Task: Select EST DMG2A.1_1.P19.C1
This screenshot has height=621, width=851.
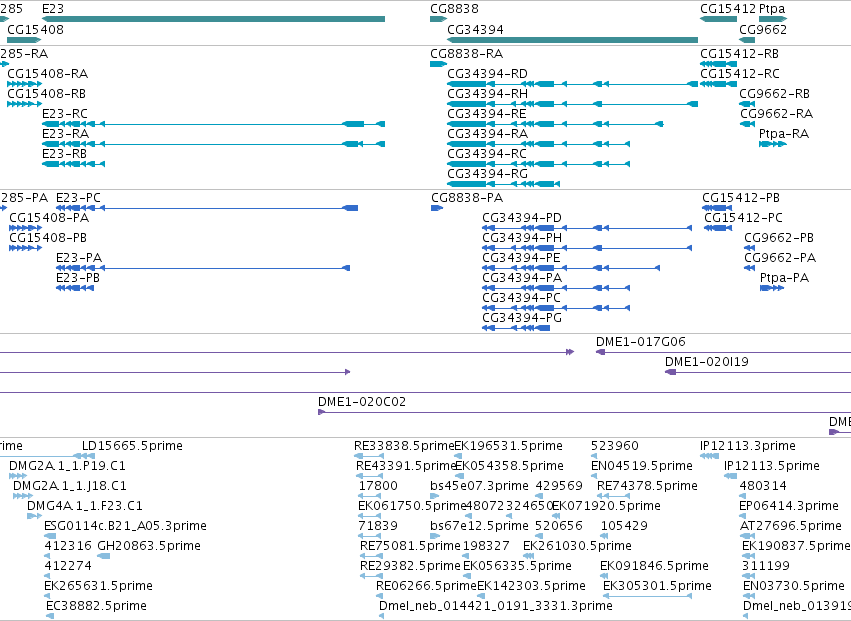Action: [x=18, y=476]
